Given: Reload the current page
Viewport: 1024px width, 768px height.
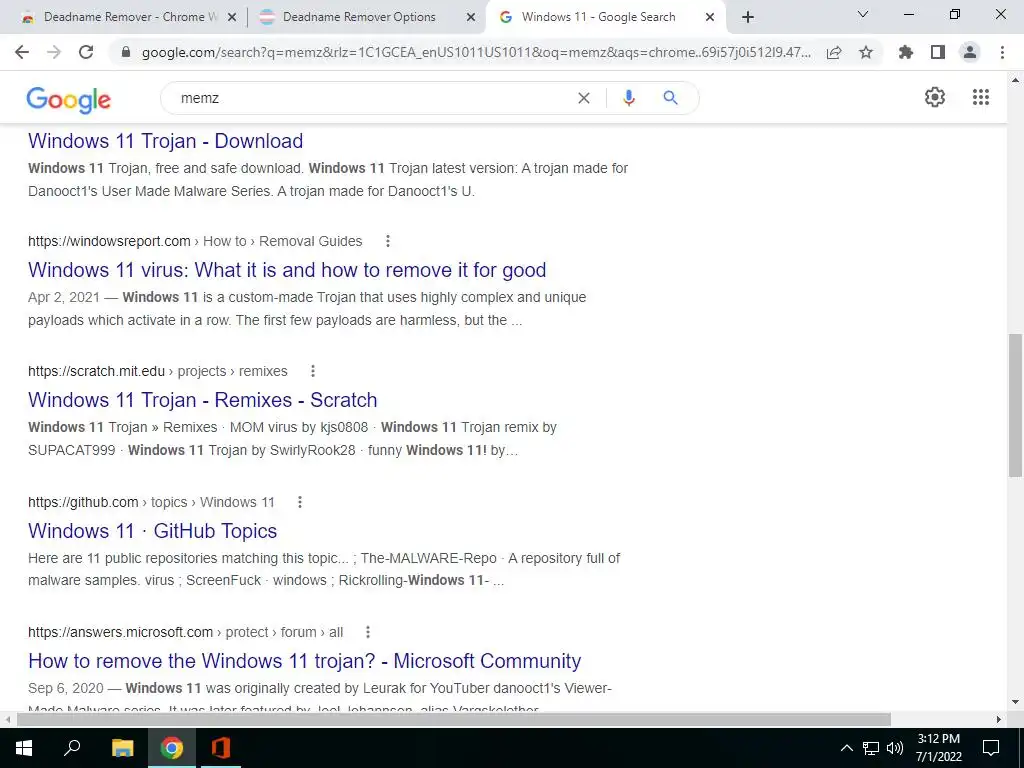Looking at the screenshot, I should point(86,52).
